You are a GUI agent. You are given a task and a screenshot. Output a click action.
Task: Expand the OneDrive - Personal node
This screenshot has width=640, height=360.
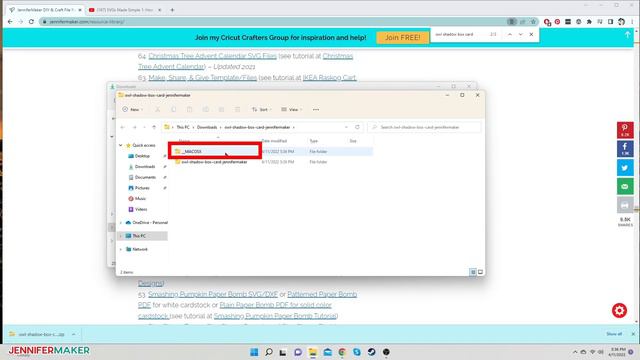coord(121,222)
